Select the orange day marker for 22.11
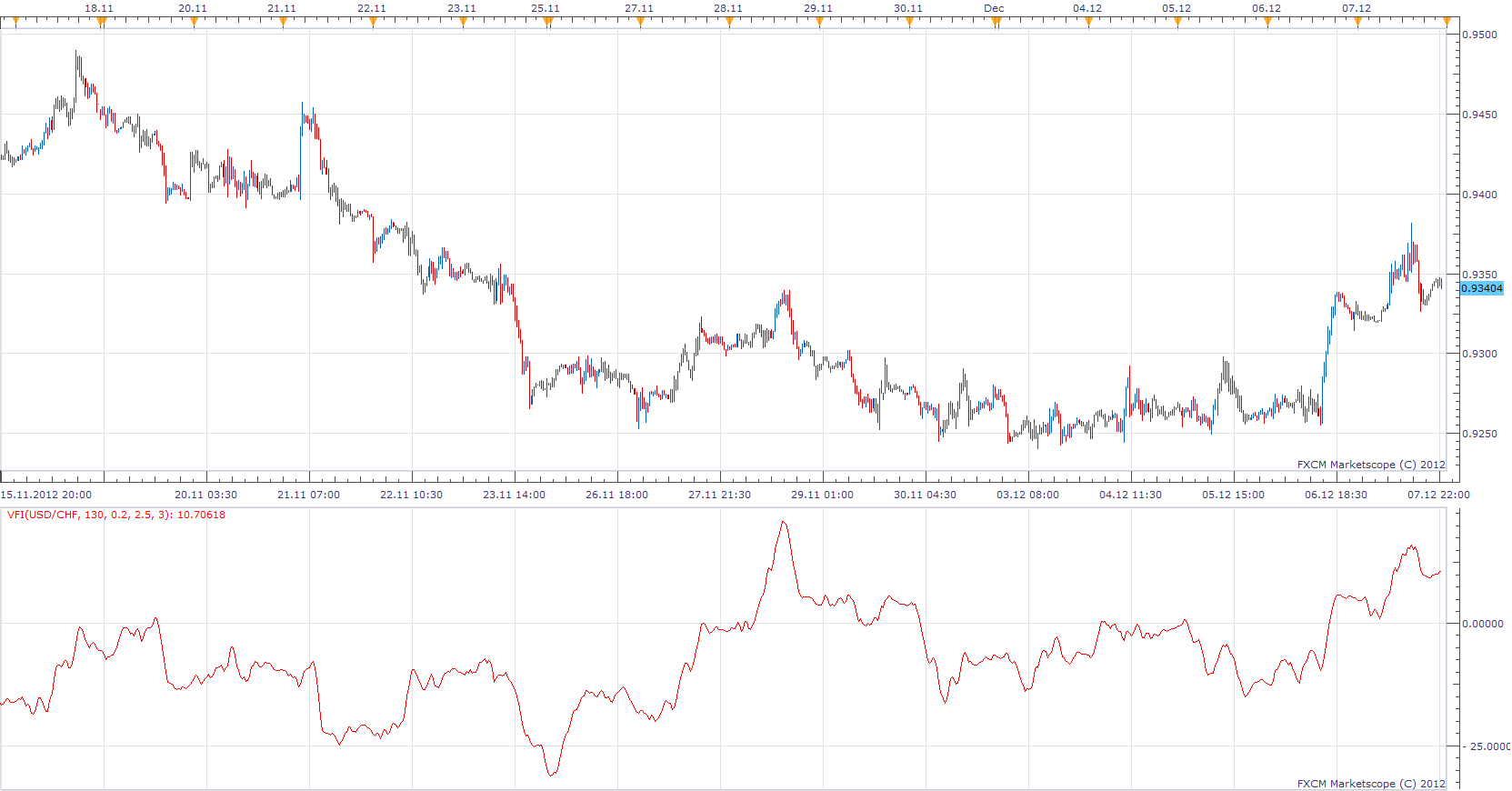 [x=373, y=22]
